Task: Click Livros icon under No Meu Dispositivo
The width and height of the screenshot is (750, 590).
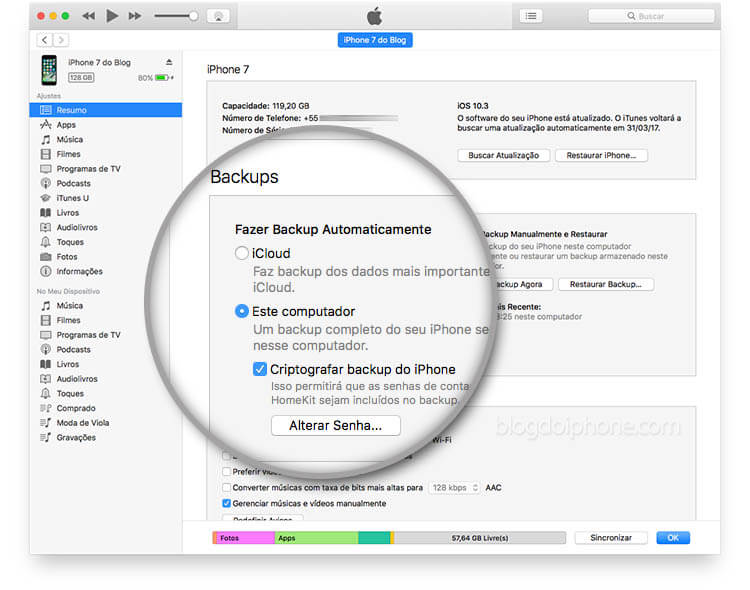Action: coord(45,364)
